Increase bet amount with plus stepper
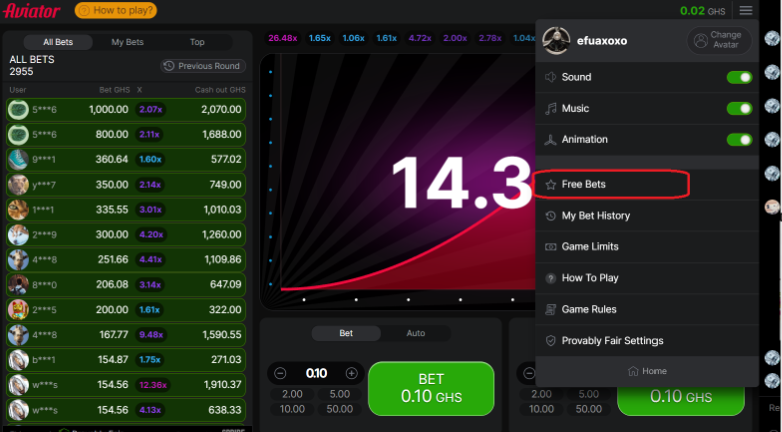The image size is (782, 432). coord(351,373)
